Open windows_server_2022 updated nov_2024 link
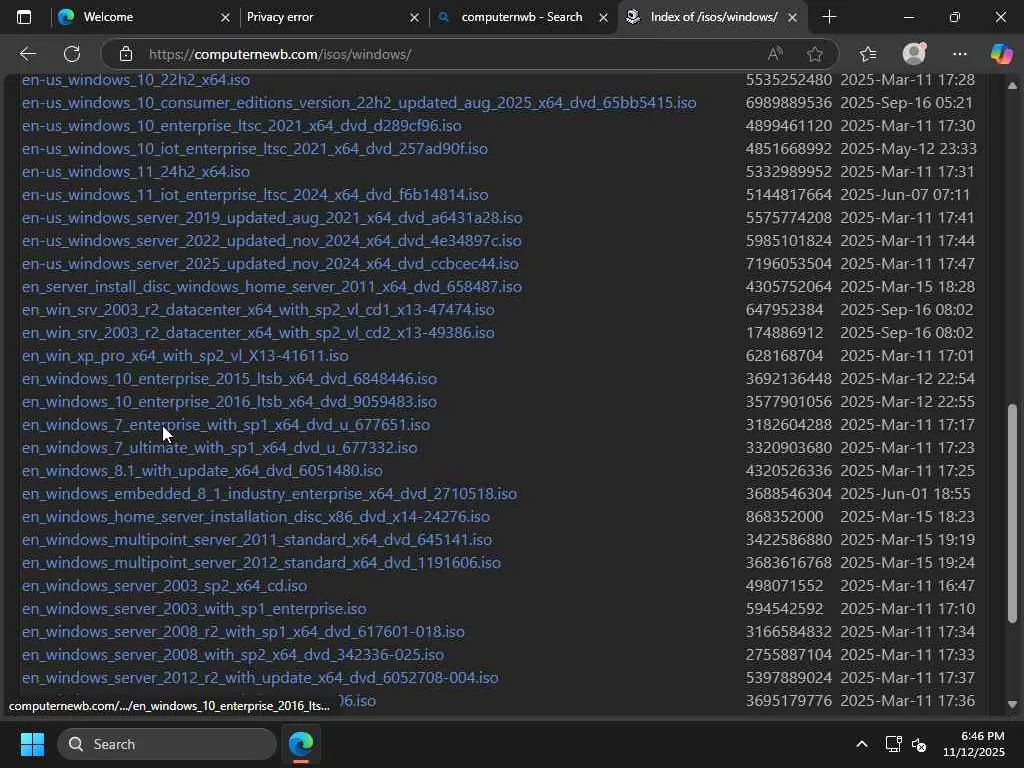The image size is (1024, 768). click(272, 241)
